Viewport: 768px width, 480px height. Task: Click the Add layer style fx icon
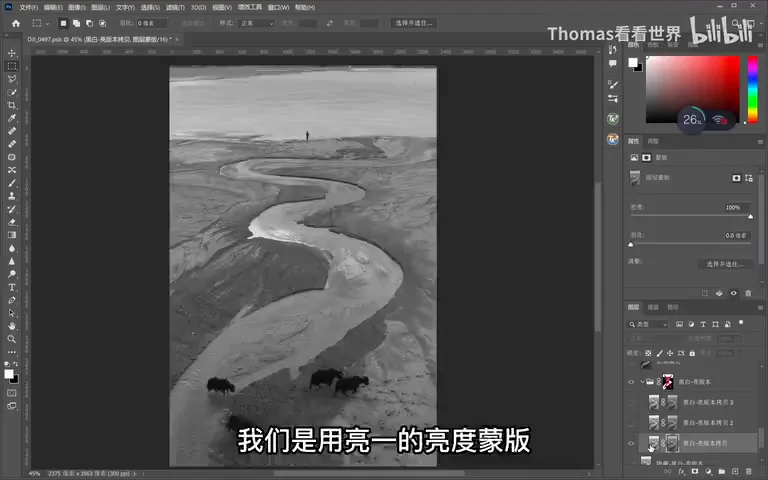681,471
